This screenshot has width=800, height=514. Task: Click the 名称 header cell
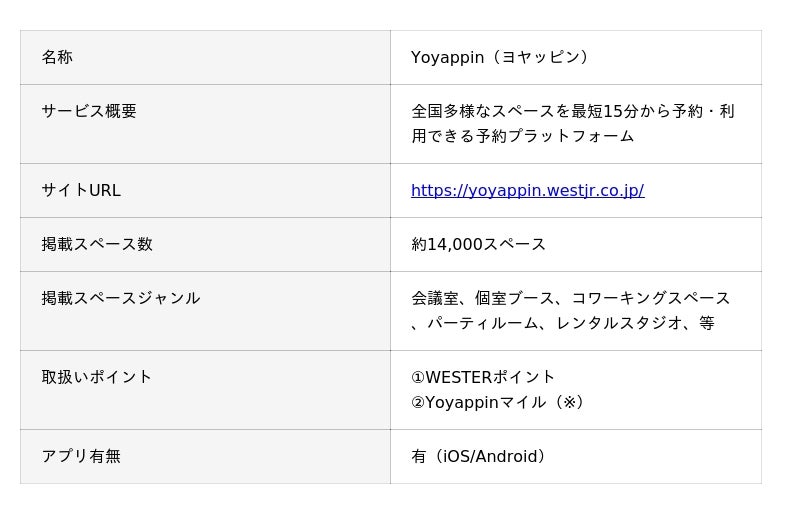click(x=57, y=57)
